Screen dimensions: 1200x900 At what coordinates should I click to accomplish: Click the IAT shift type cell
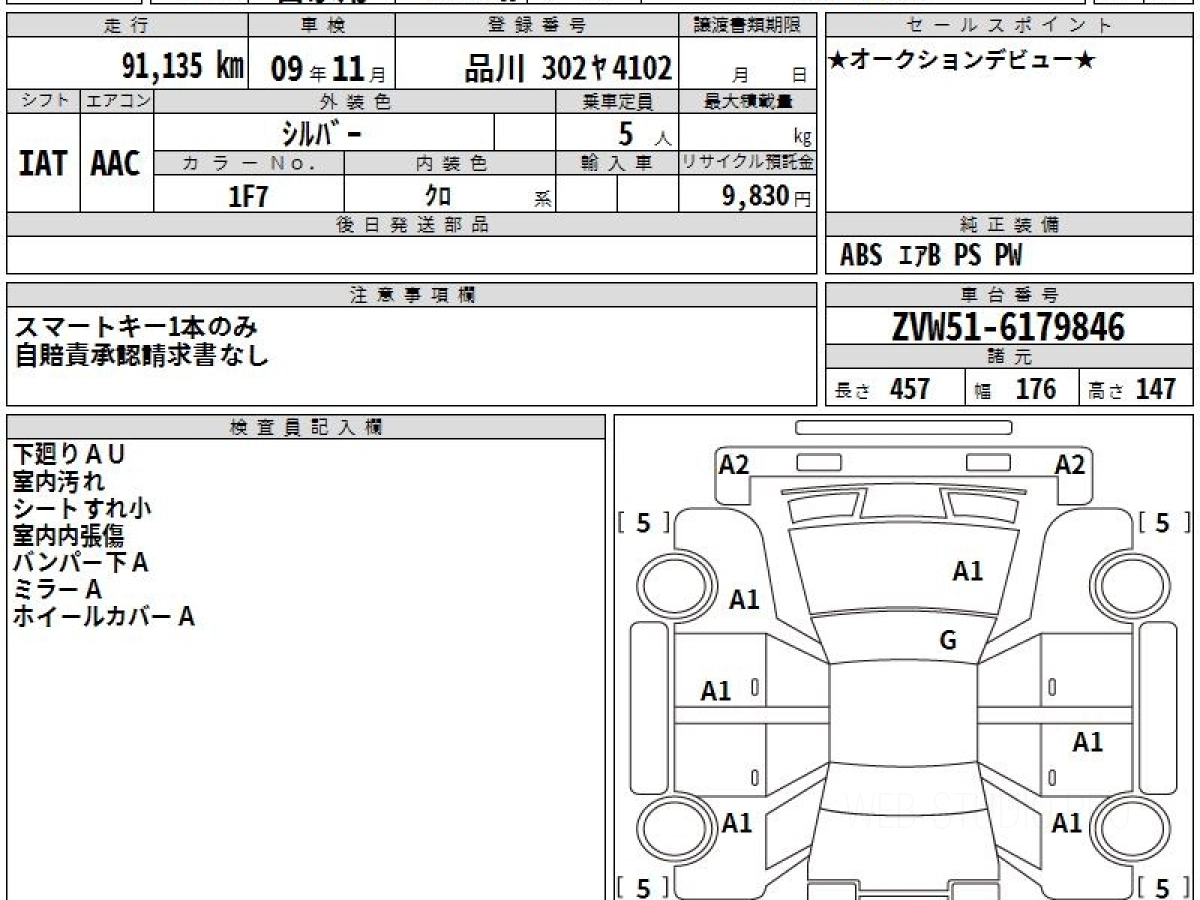tap(43, 164)
